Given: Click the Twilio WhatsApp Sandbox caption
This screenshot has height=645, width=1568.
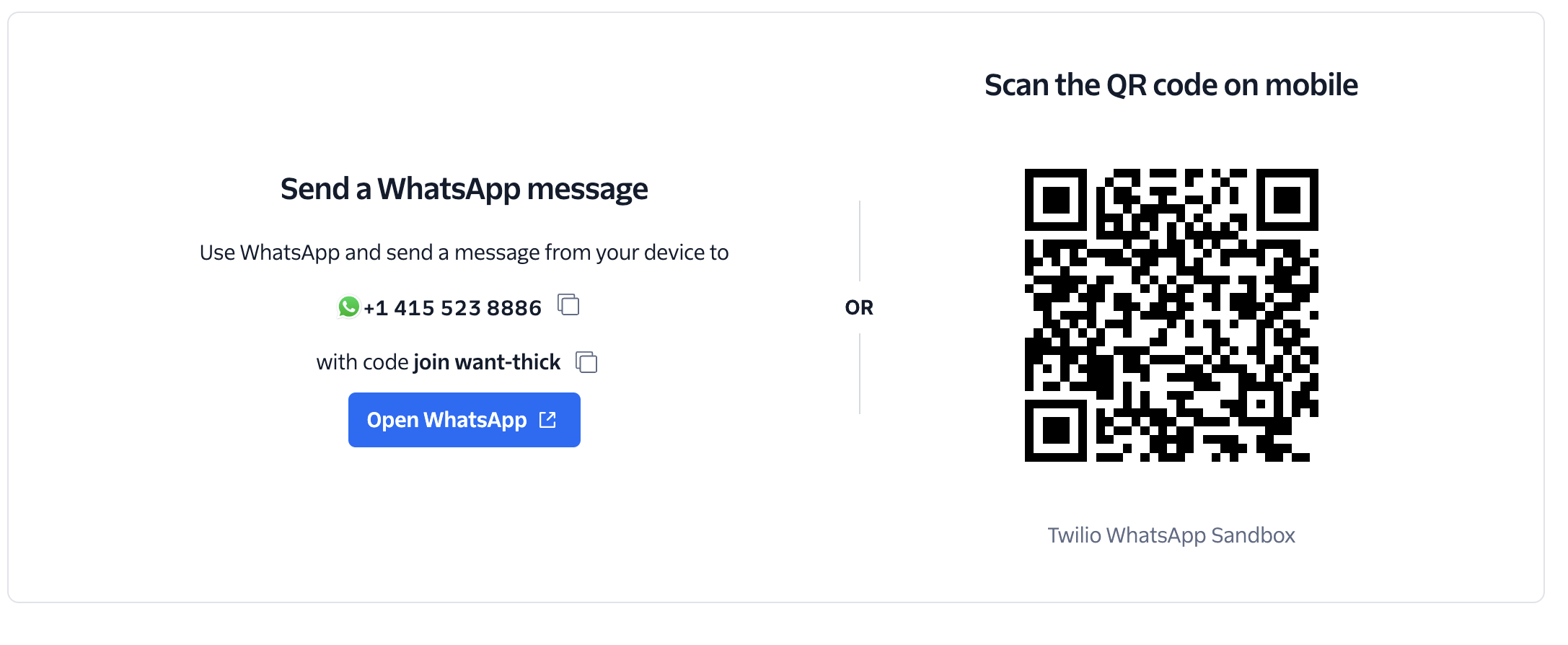Looking at the screenshot, I should (x=1171, y=535).
